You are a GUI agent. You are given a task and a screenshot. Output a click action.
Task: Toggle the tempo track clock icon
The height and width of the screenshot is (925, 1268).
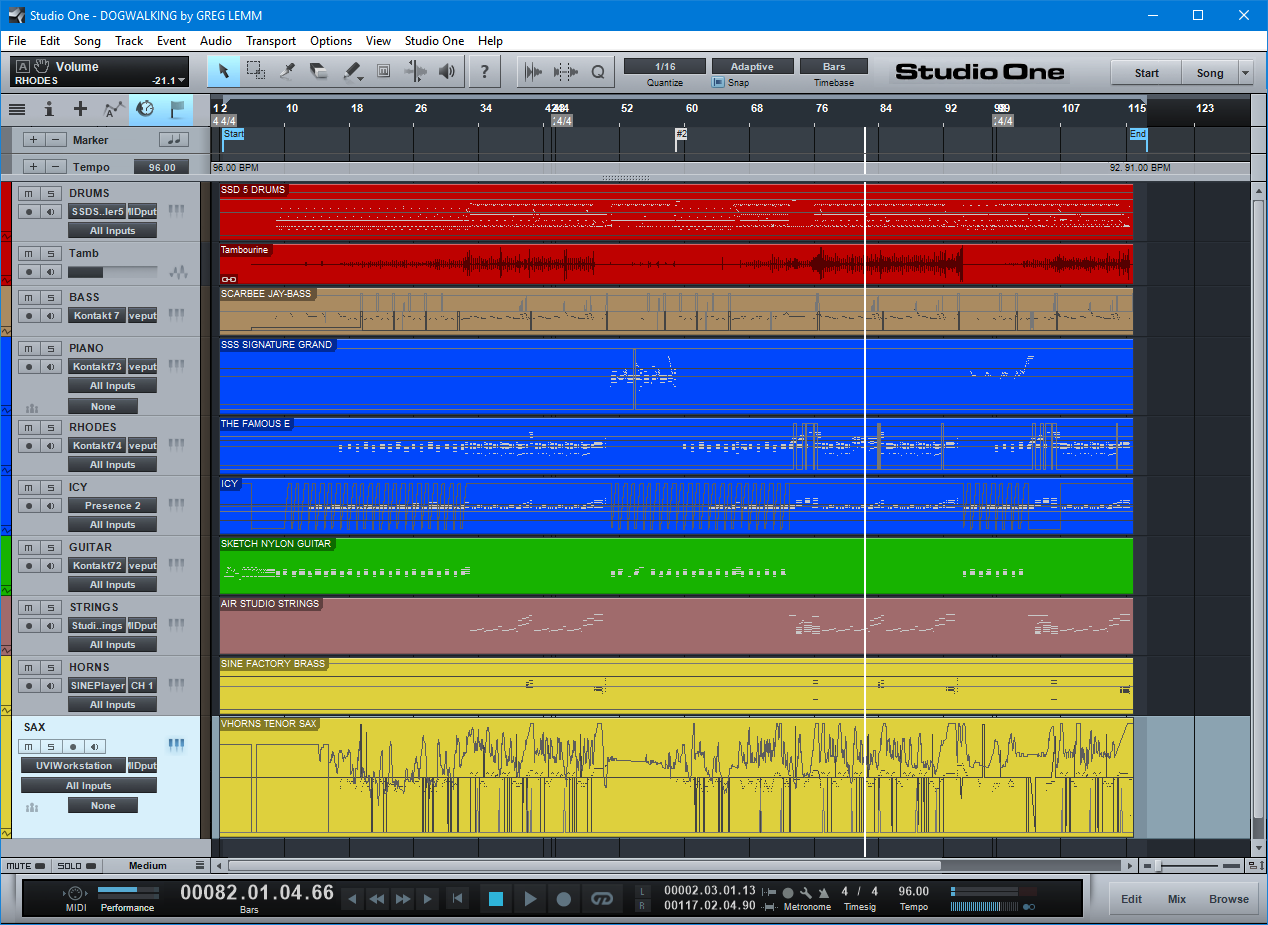point(145,109)
